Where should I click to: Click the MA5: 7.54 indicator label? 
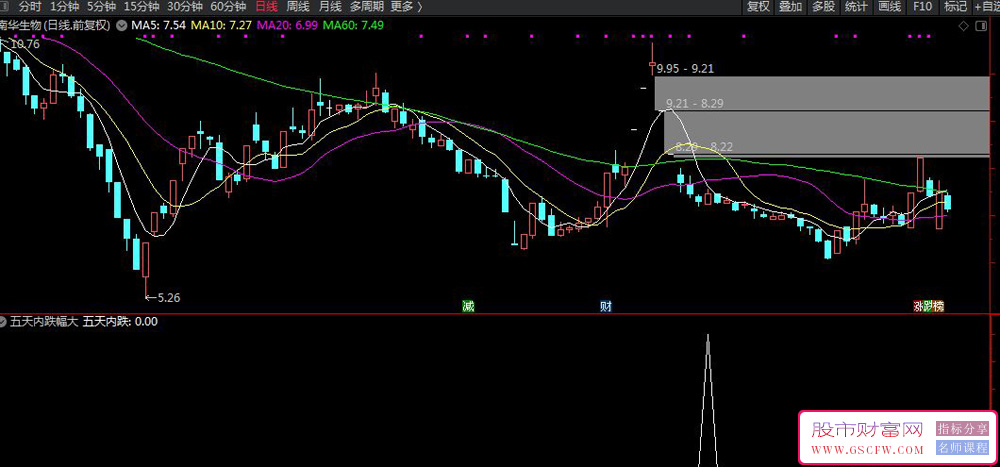tap(158, 26)
